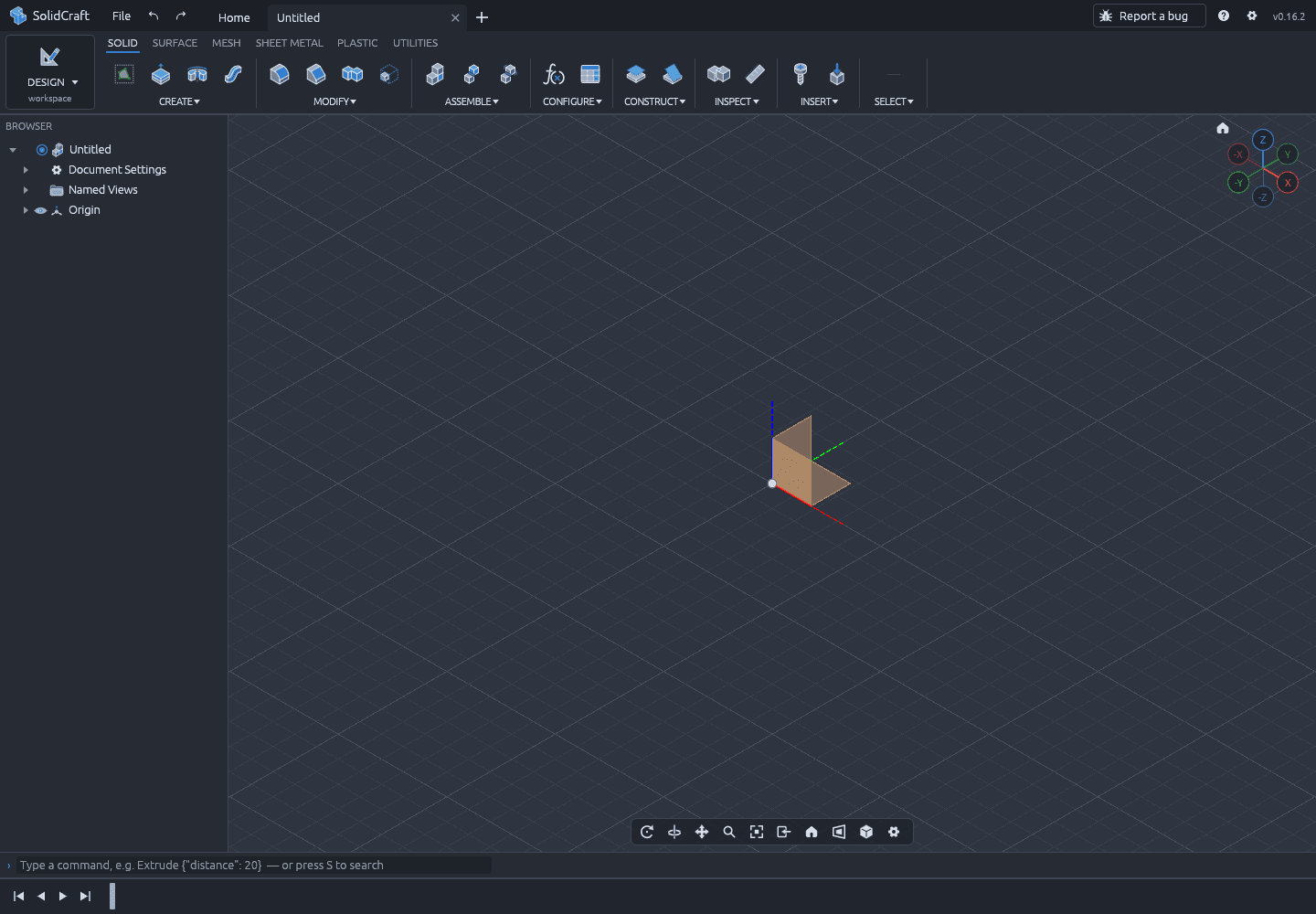Expand the Origin node
The image size is (1316, 914).
tap(26, 210)
